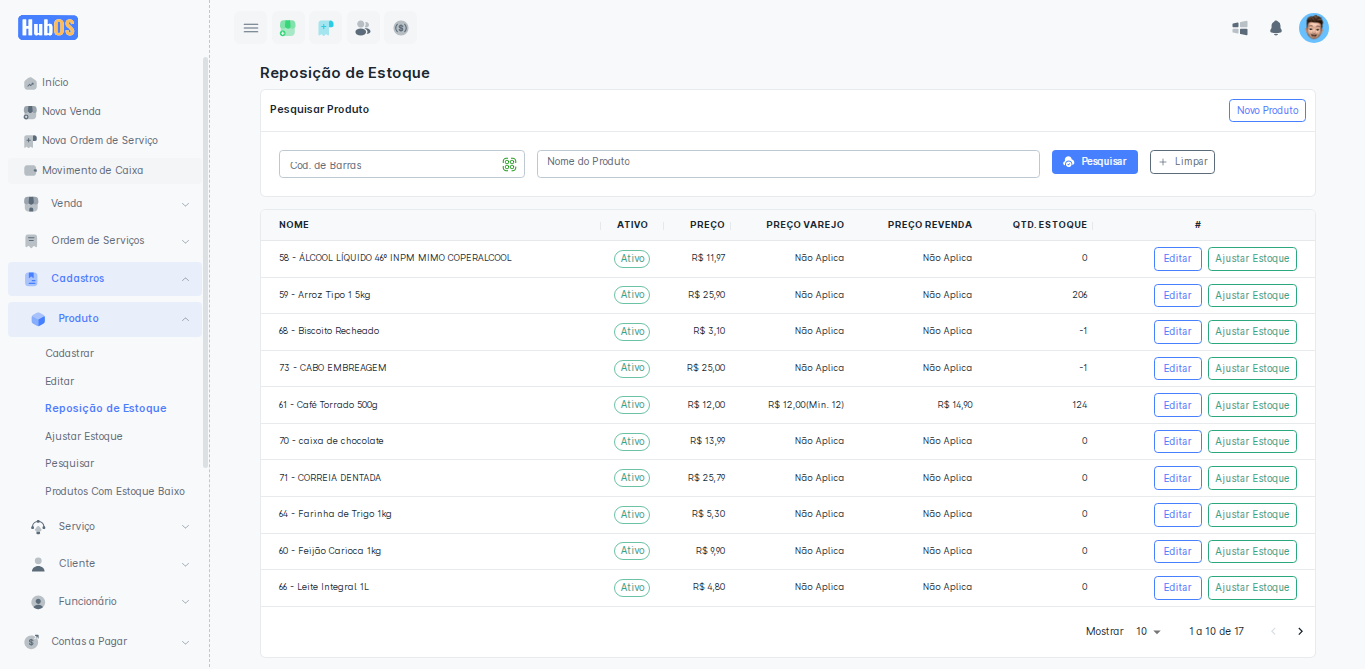Click the Pesquisar search button
Viewport: 1365px width, 669px height.
pyautogui.click(x=1094, y=162)
